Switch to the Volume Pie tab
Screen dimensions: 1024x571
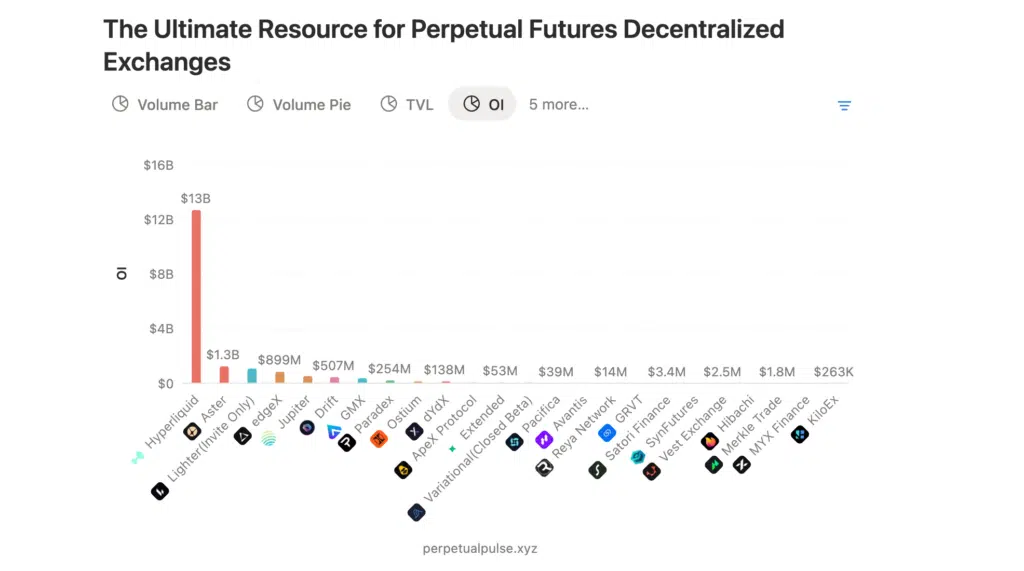[x=299, y=104]
